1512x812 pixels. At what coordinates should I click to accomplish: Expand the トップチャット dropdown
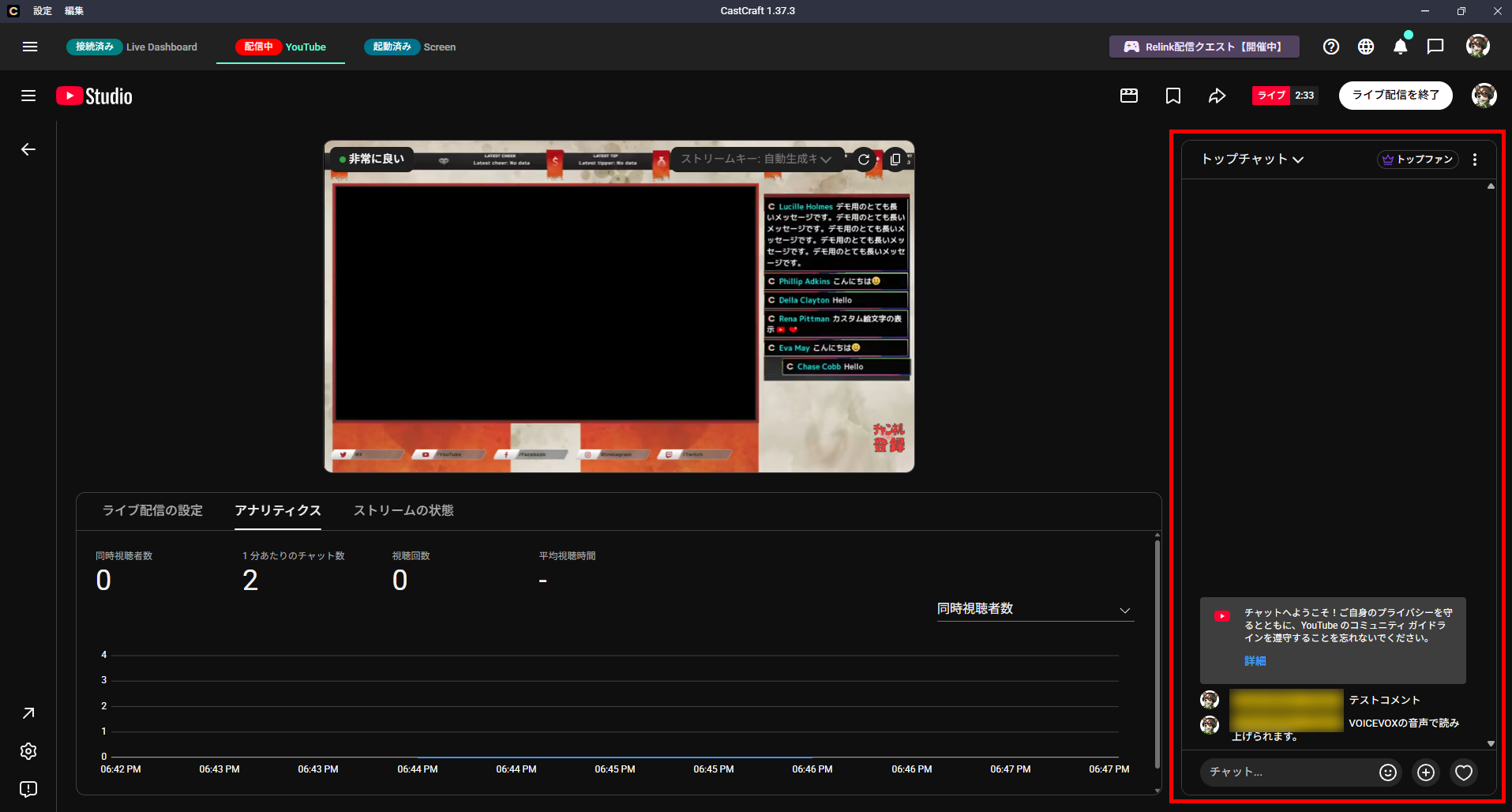1252,159
